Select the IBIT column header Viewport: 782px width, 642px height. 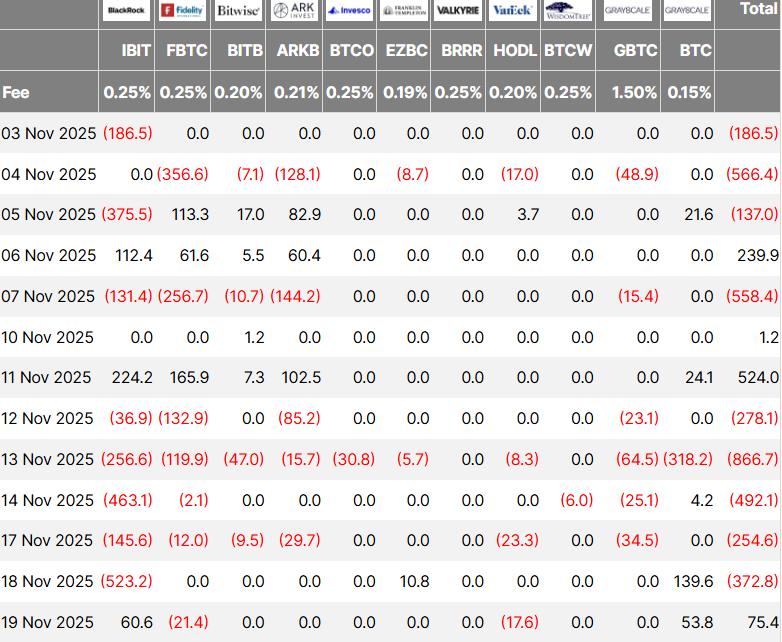[136, 50]
